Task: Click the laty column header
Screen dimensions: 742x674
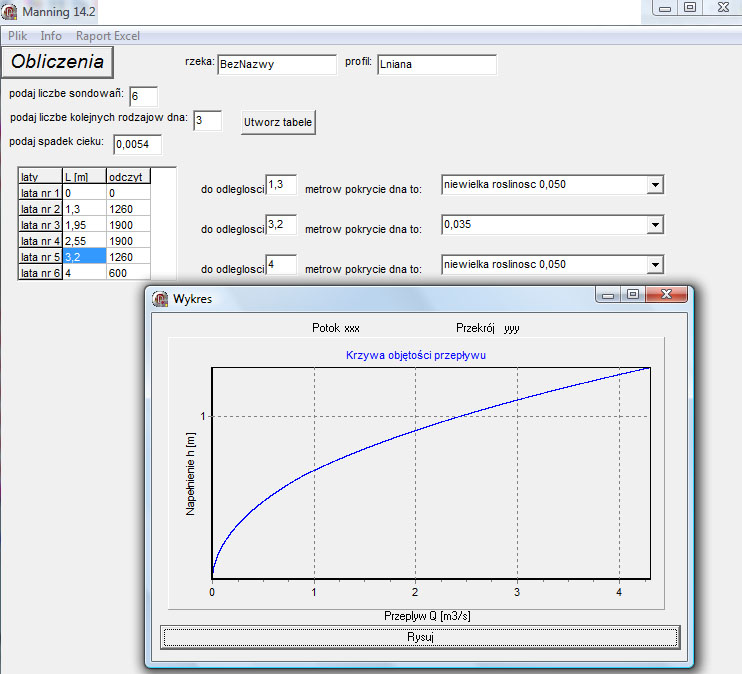Action: click(40, 177)
